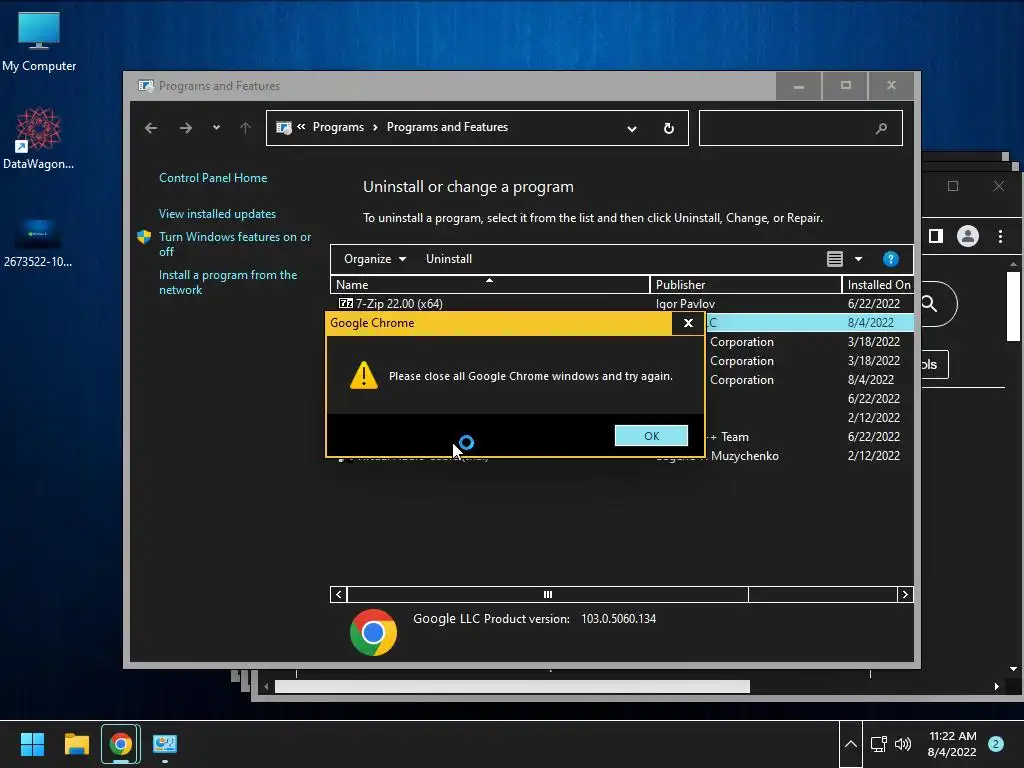This screenshot has width=1024, height=768.
Task: Open notification badge showing 2
Action: pos(996,744)
